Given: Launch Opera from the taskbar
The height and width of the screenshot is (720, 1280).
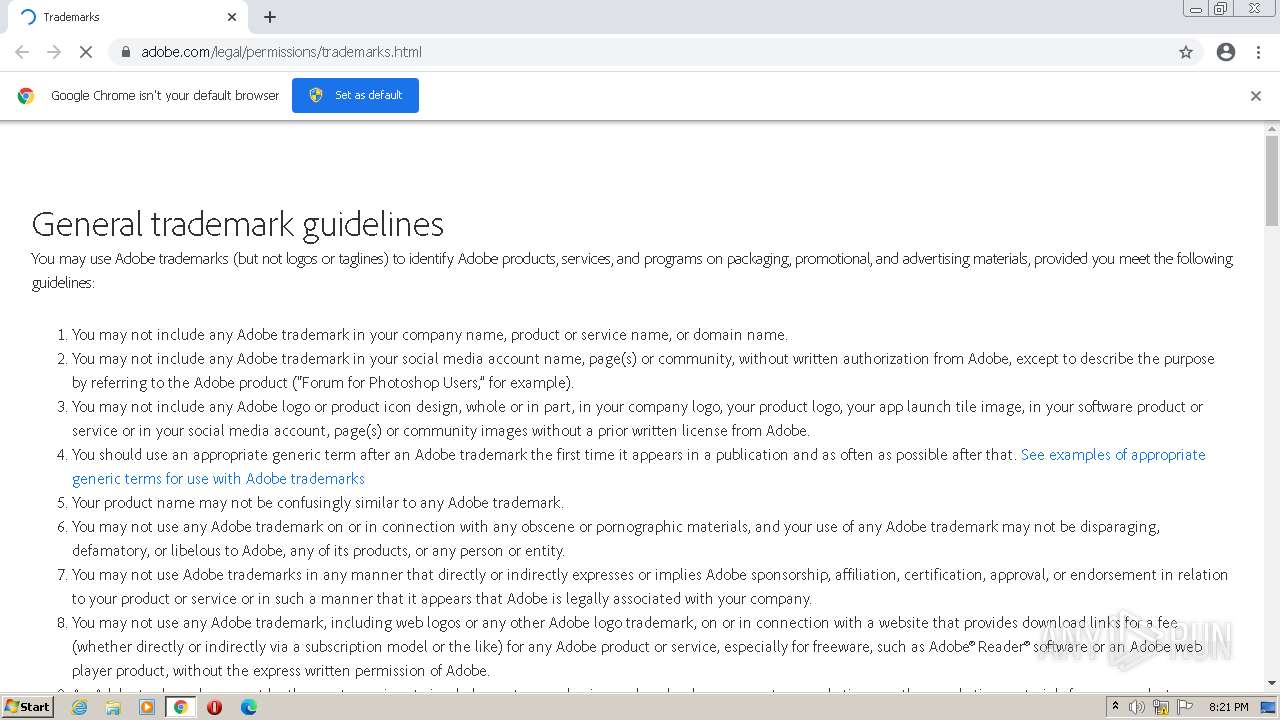Looking at the screenshot, I should coord(214,707).
